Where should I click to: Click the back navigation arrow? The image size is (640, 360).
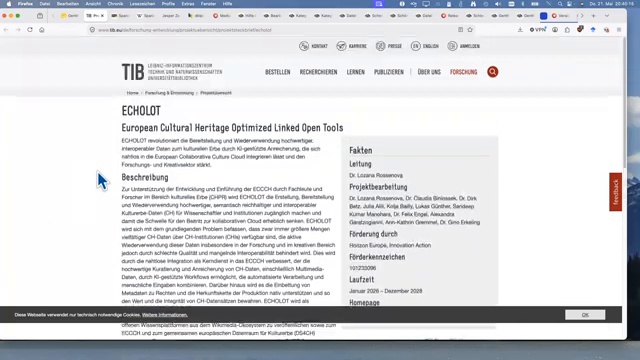click(x=6, y=30)
